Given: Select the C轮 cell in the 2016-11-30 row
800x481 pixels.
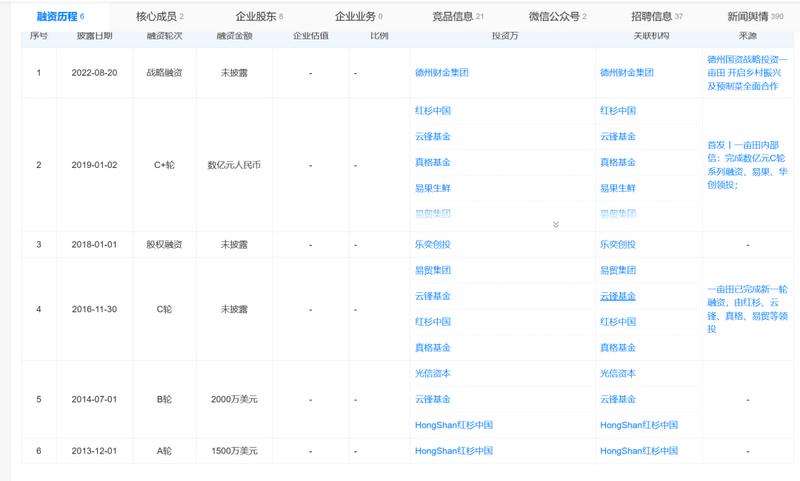Looking at the screenshot, I should pyautogui.click(x=164, y=309).
